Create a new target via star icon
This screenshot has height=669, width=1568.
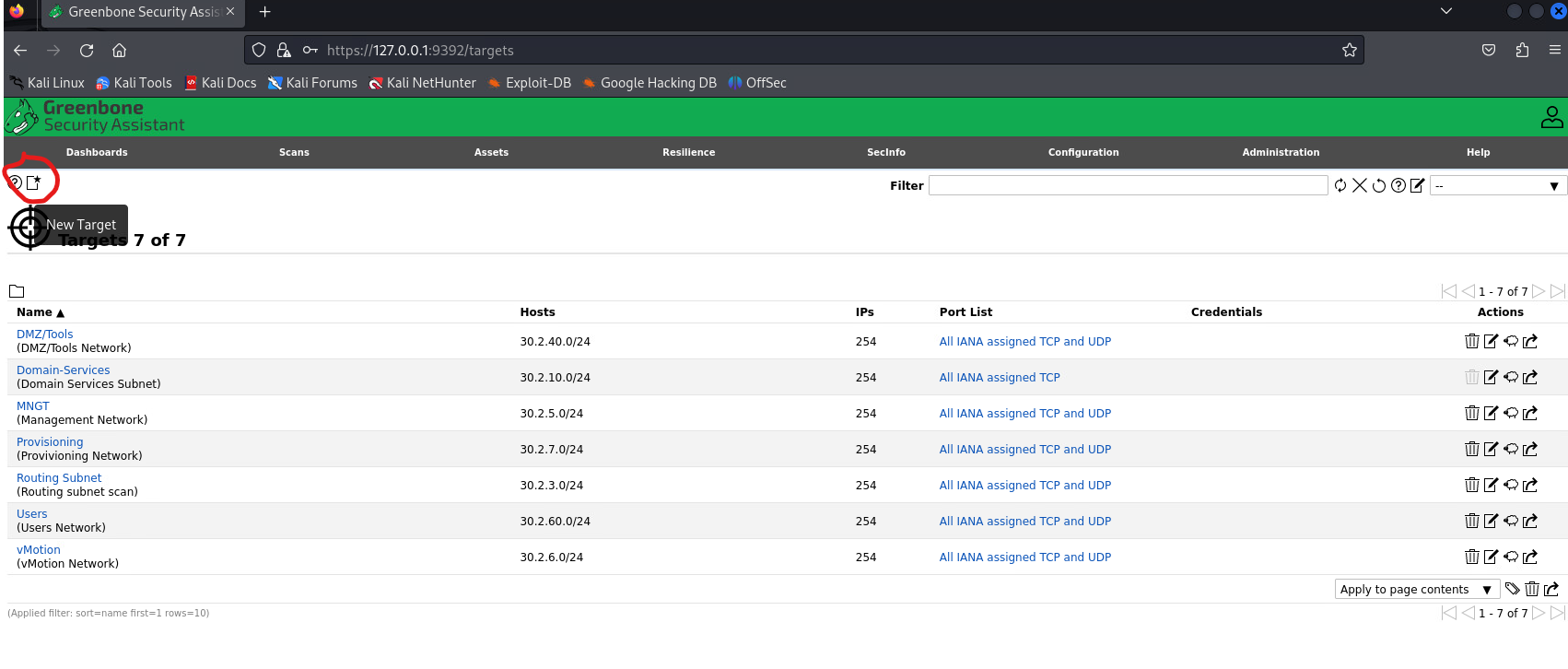pyautogui.click(x=34, y=182)
